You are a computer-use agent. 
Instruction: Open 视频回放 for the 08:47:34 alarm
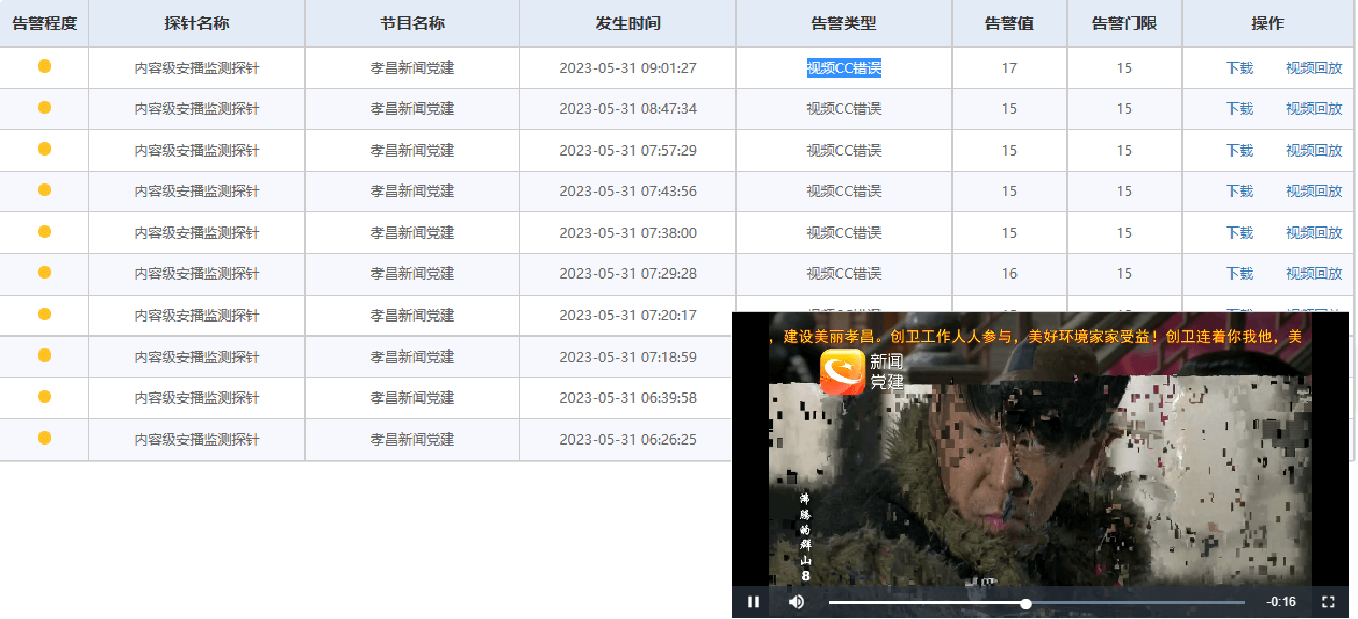(1313, 109)
